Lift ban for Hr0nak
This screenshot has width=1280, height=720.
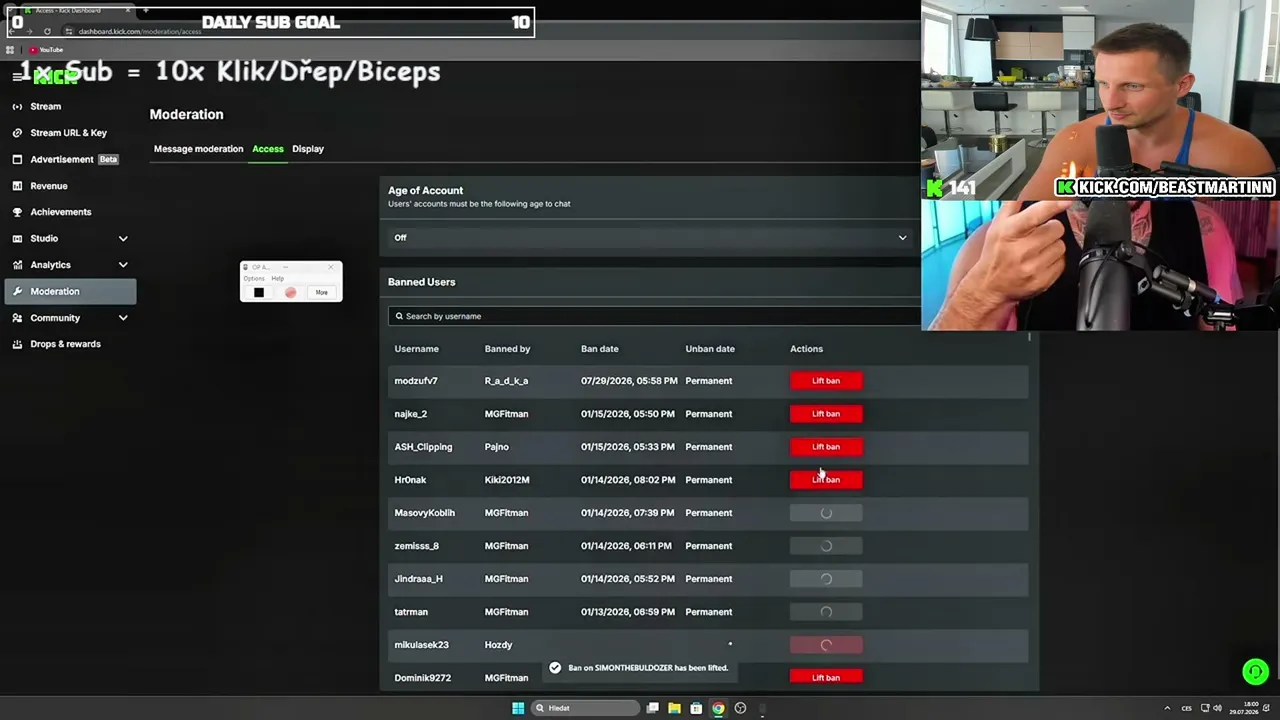pyautogui.click(x=826, y=480)
